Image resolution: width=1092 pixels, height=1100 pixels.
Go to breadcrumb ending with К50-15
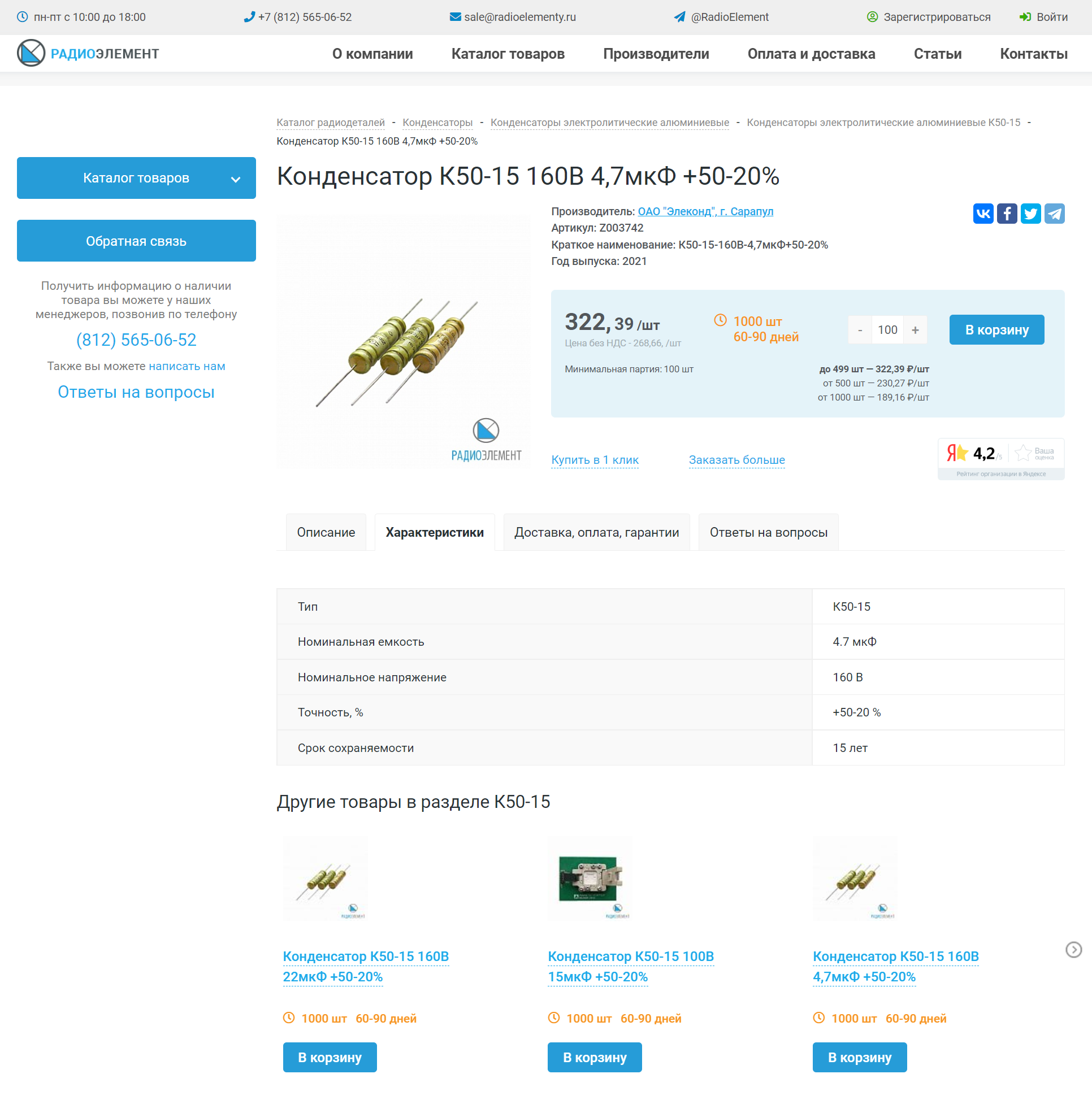pyautogui.click(x=883, y=123)
